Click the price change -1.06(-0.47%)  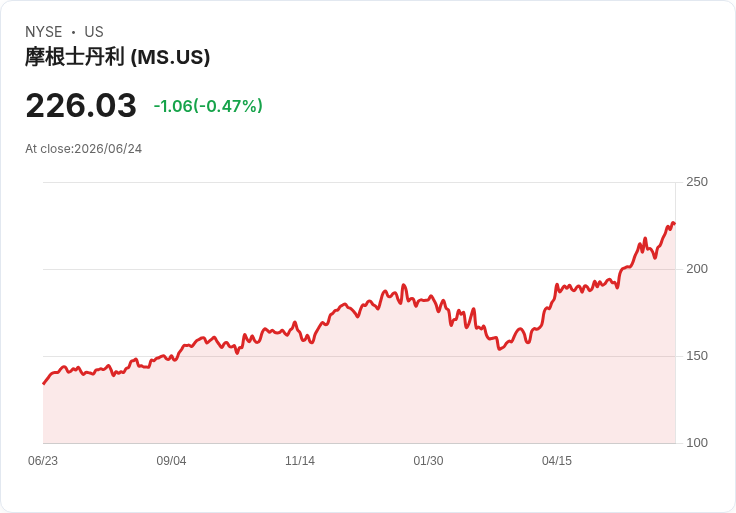208,106
